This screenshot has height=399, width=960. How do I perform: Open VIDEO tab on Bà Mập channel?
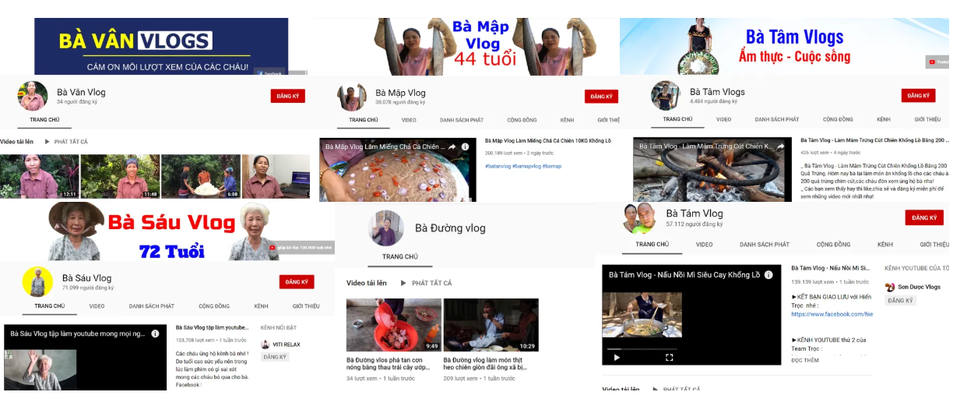[x=409, y=120]
